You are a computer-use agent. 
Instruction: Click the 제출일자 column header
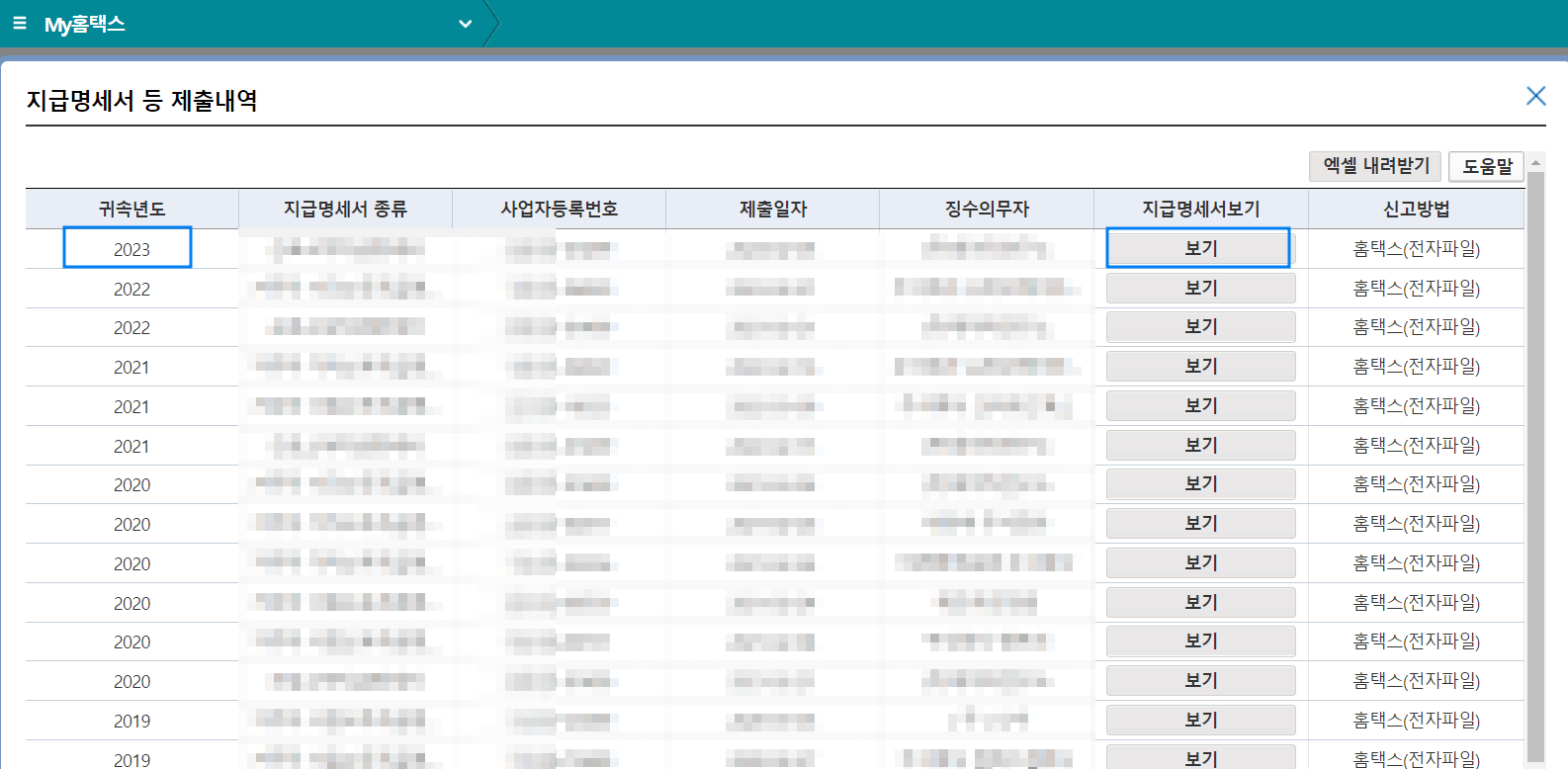tap(772, 209)
